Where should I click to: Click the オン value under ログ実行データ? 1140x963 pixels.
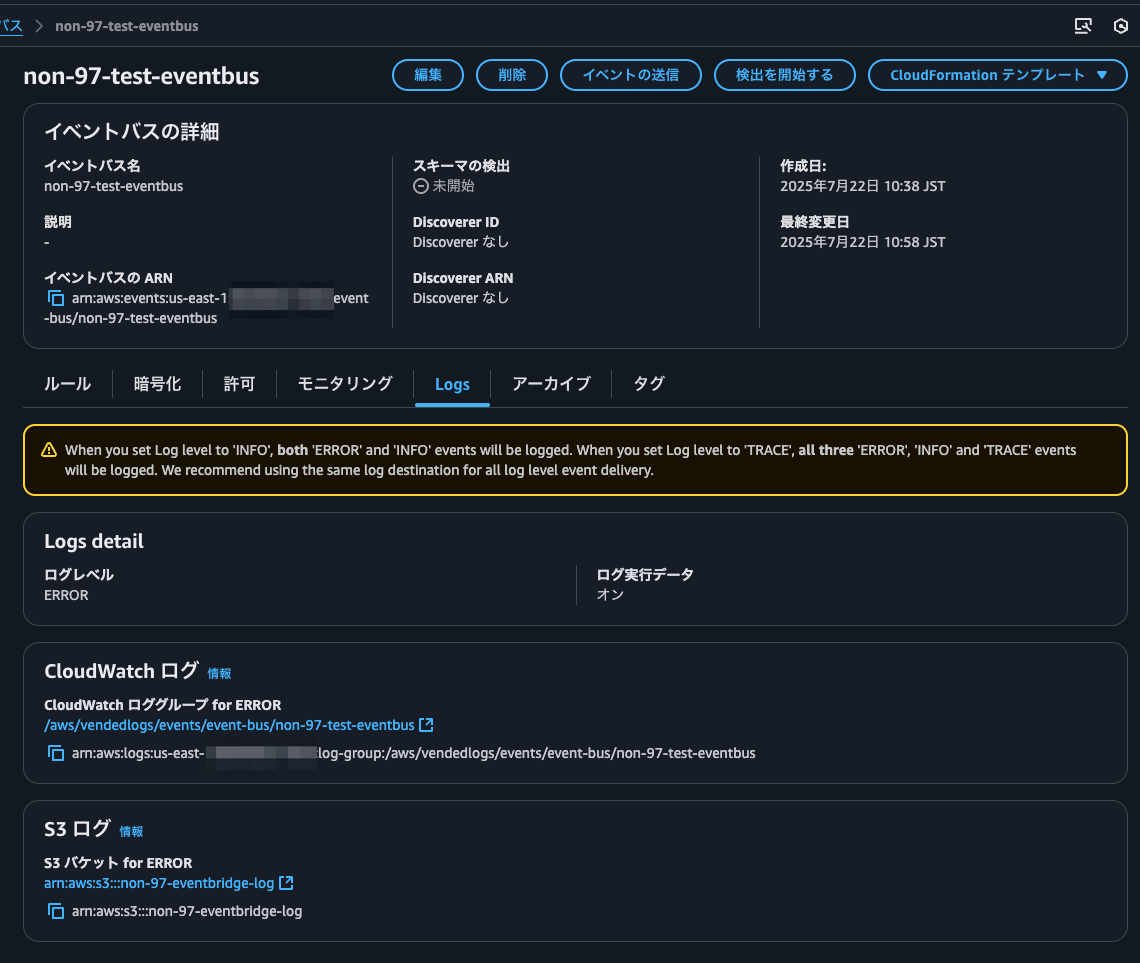[x=610, y=595]
